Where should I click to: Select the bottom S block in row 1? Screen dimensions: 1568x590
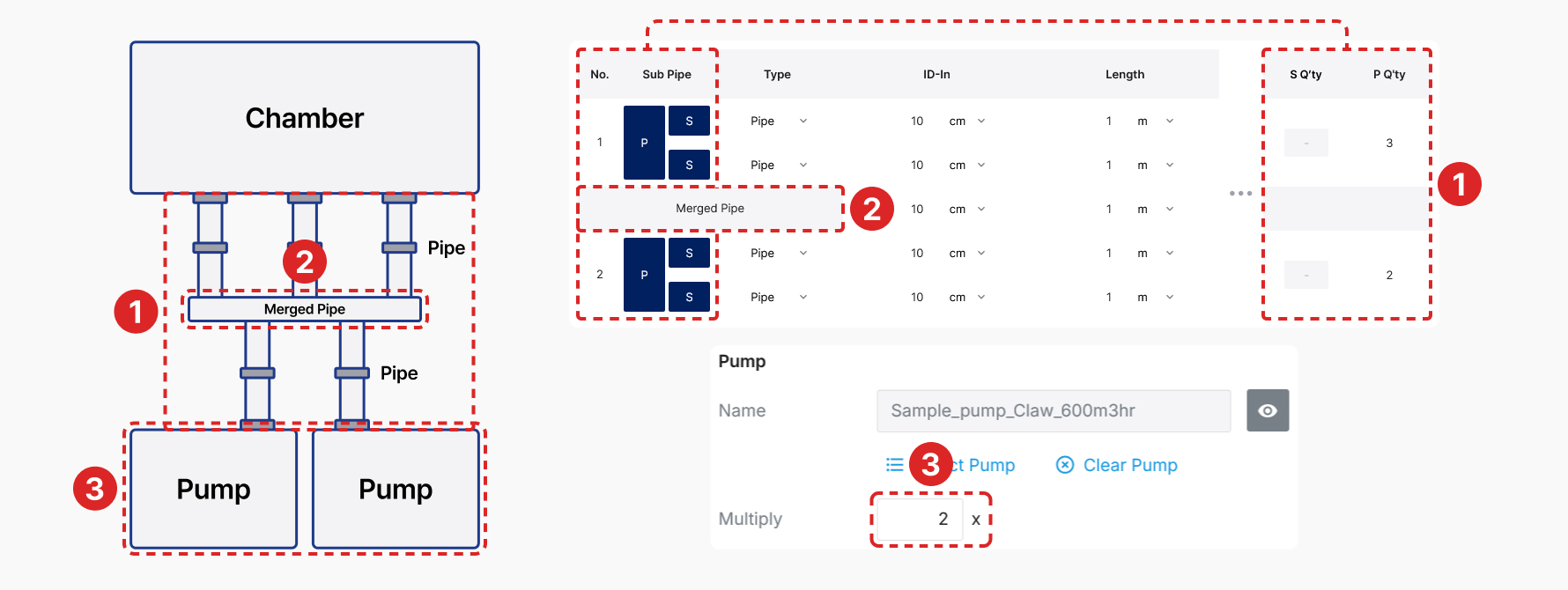coord(689,165)
